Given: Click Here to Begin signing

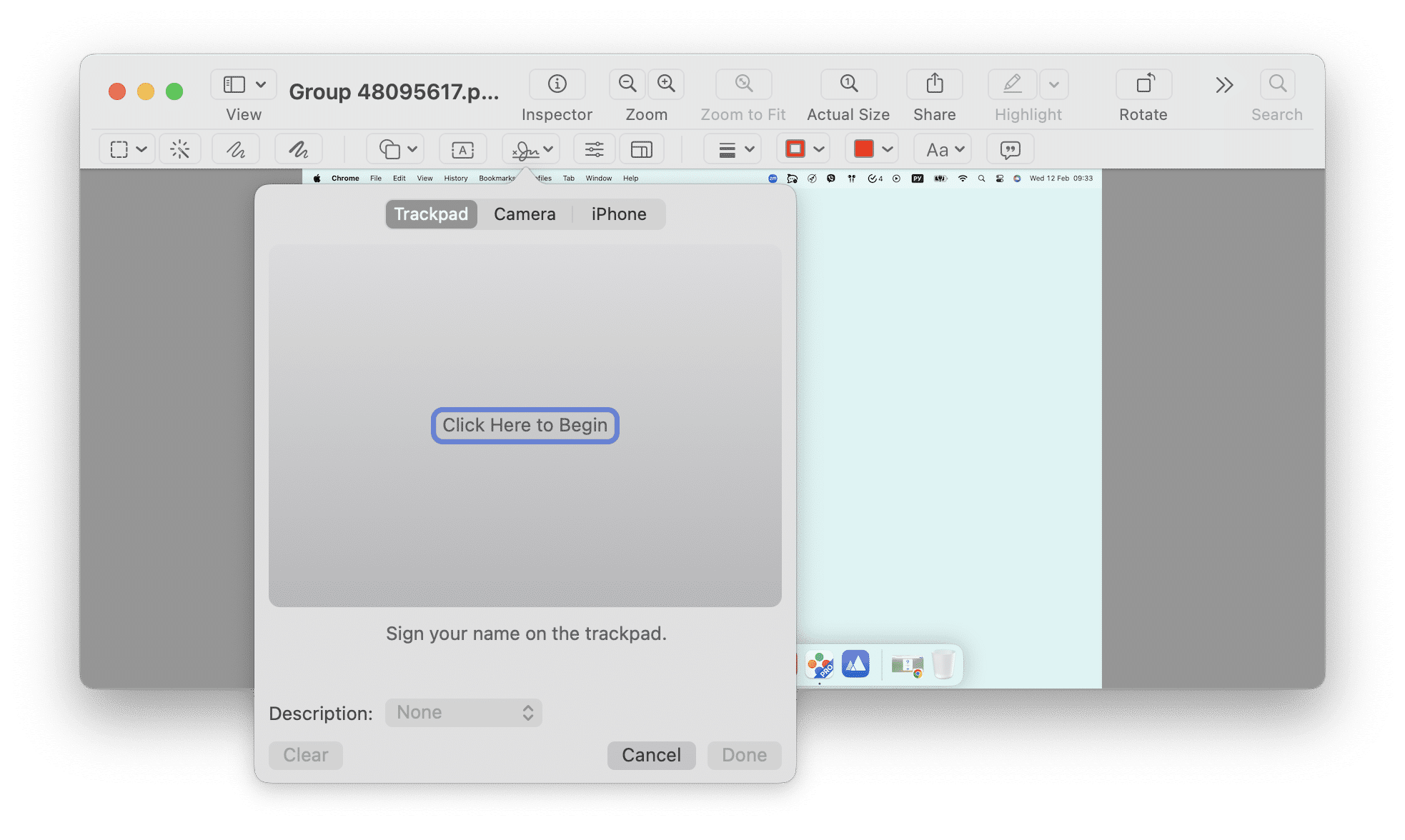Looking at the screenshot, I should tap(525, 425).
